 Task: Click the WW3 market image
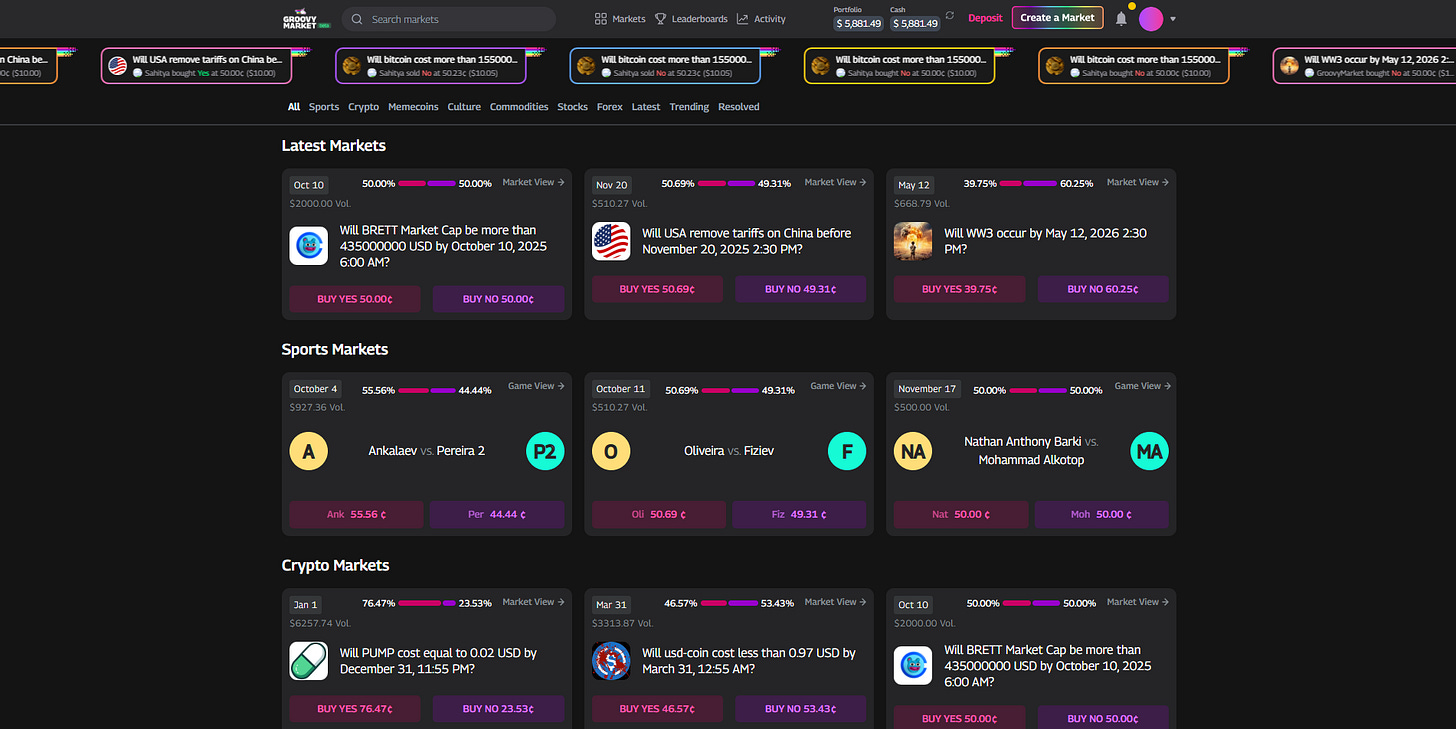[913, 241]
